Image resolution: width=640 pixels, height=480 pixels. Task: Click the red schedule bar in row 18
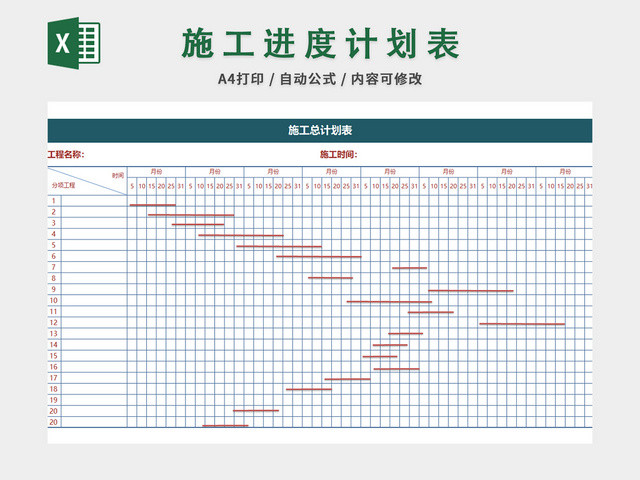click(x=309, y=389)
